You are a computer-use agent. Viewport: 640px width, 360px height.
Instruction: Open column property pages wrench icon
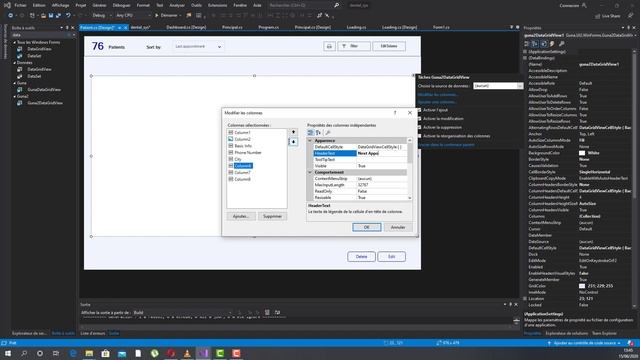(x=328, y=133)
